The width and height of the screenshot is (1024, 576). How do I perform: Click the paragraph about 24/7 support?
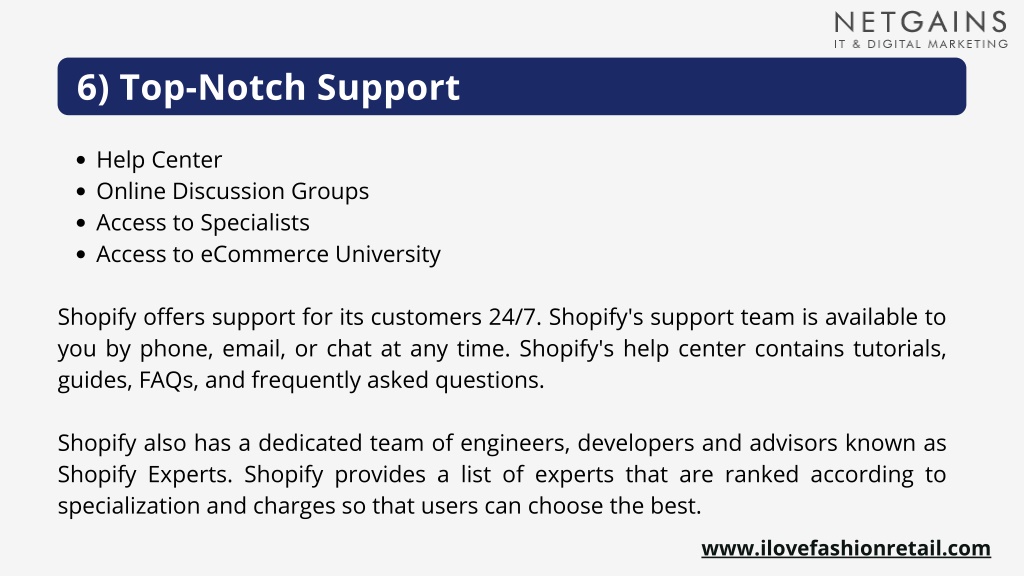click(x=502, y=348)
